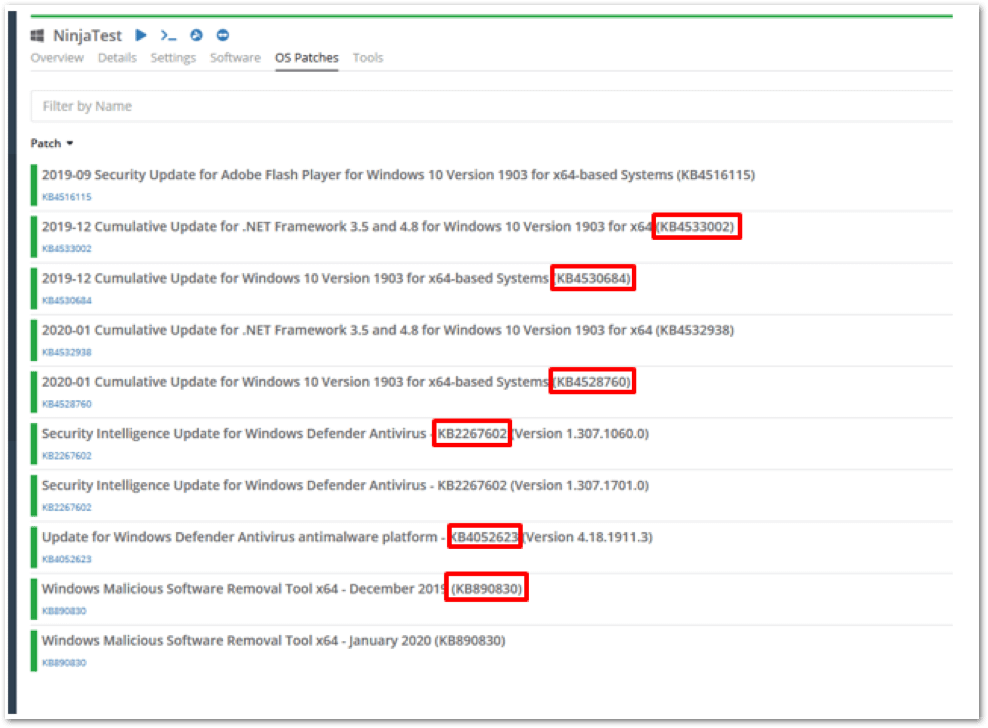The image size is (988, 728).
Task: Open the KB4530684 link below 2019-12 Cumulative Update
Action: (x=66, y=301)
